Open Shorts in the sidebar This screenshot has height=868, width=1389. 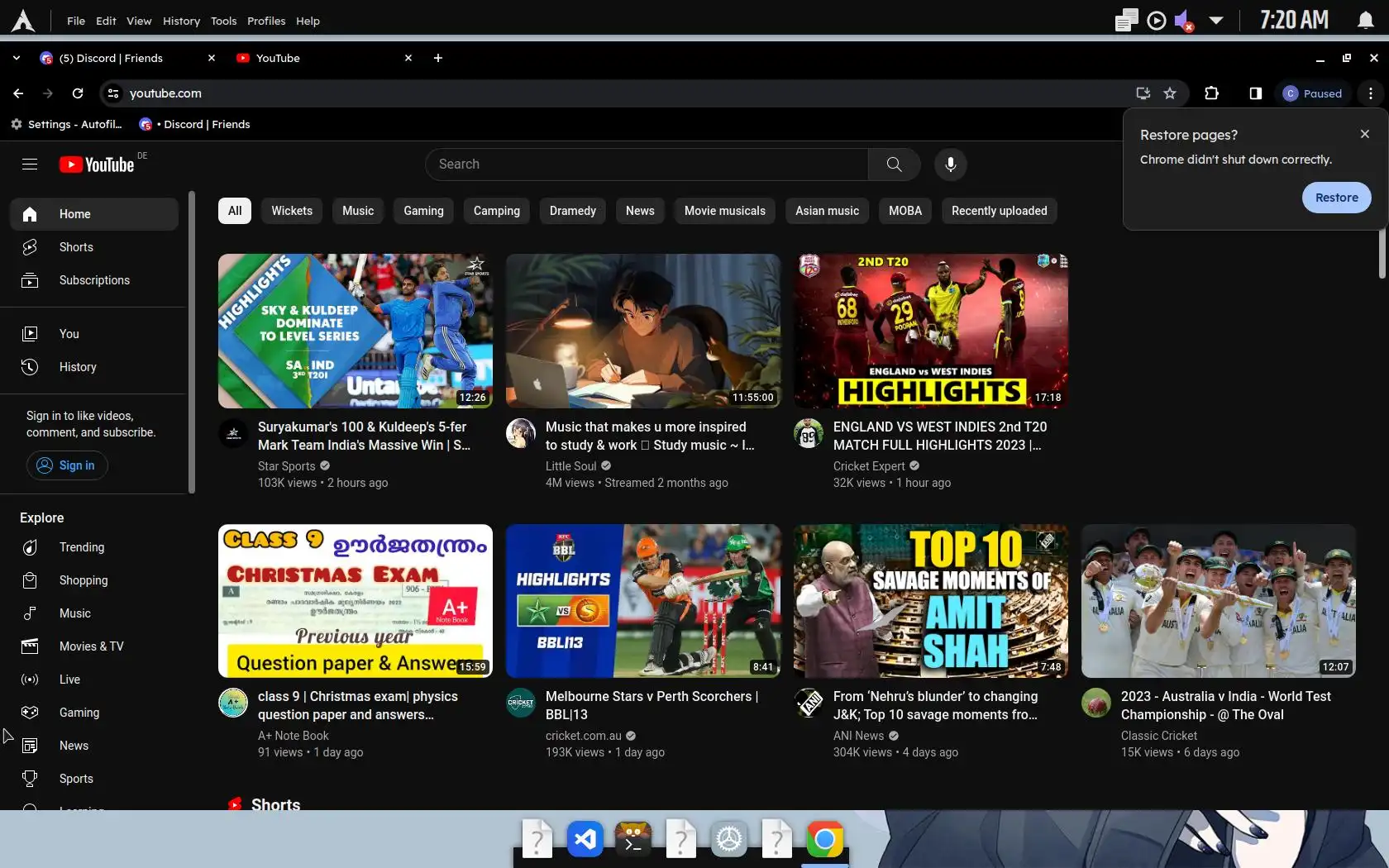pos(94,247)
